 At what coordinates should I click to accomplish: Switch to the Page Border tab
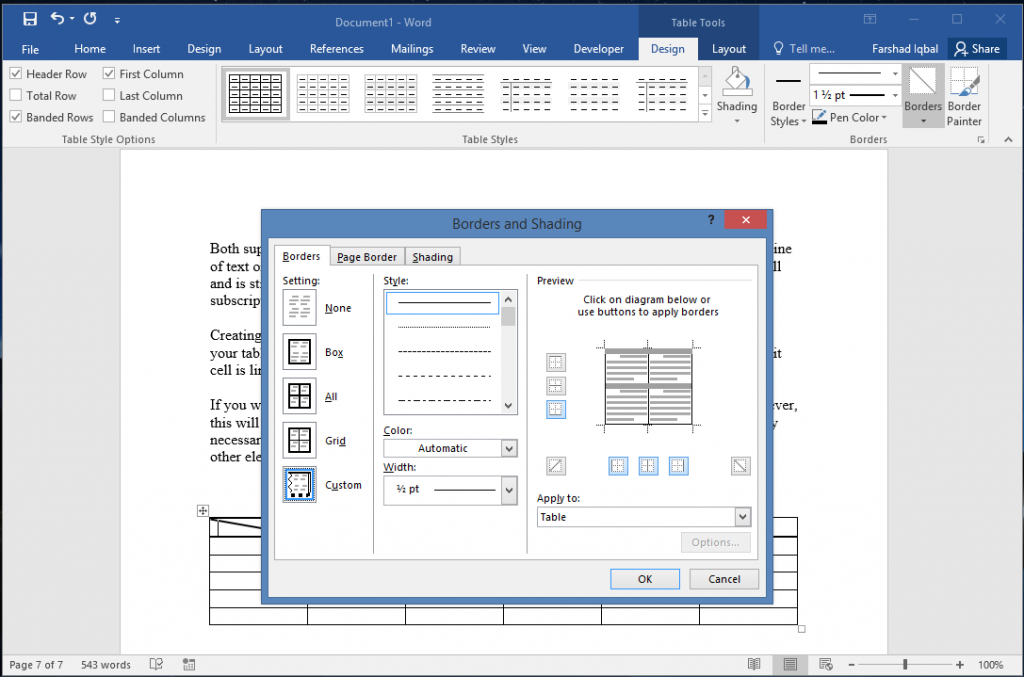point(366,256)
